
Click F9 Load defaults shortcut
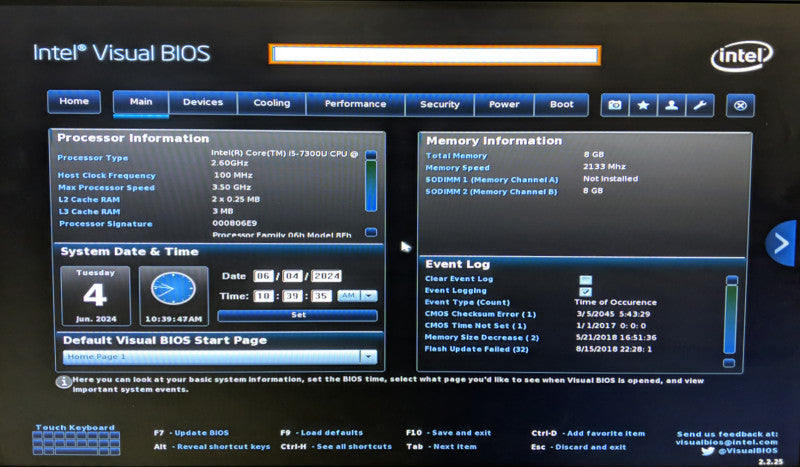point(321,433)
